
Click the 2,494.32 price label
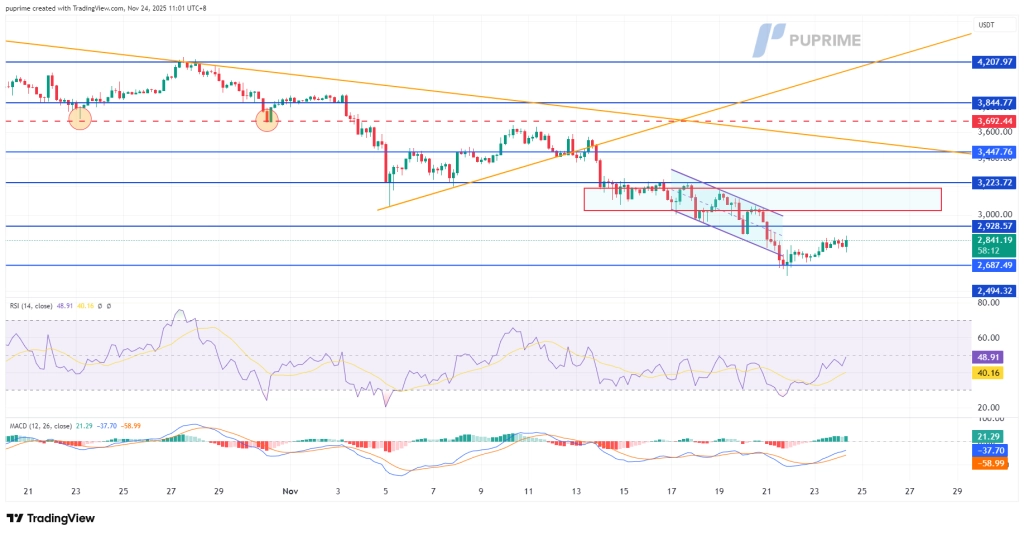tap(995, 291)
